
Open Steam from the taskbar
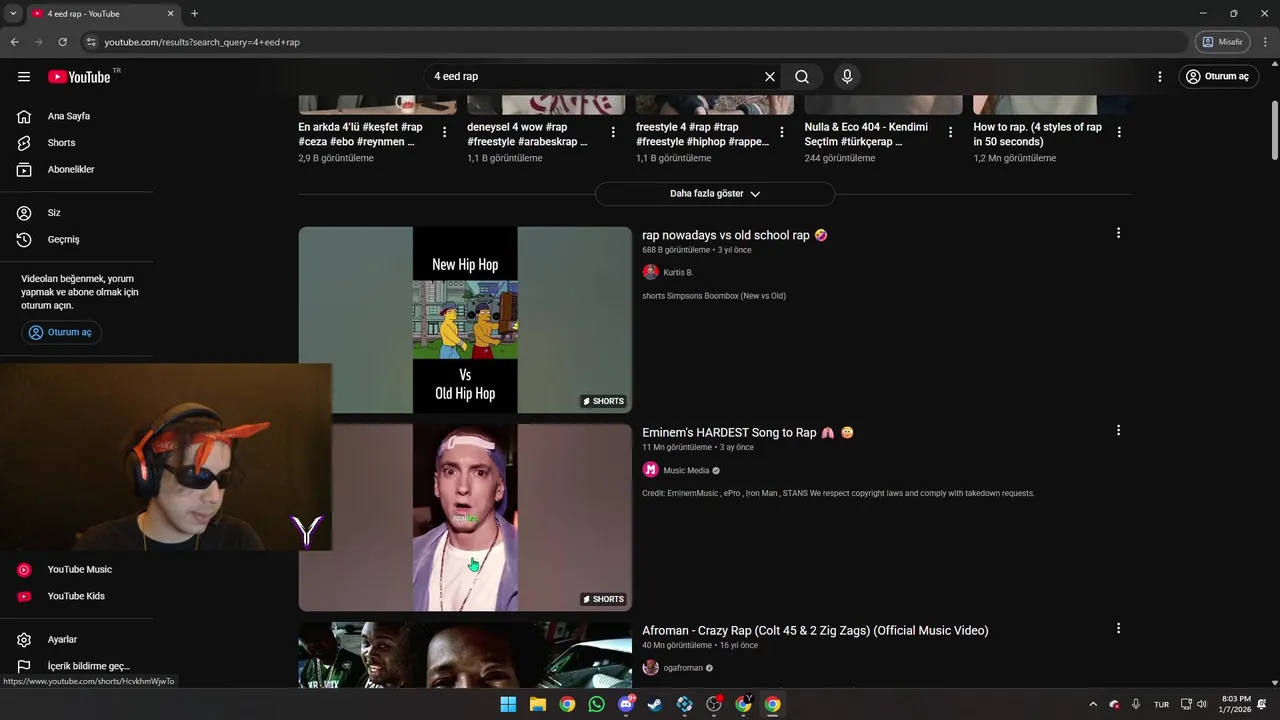pyautogui.click(x=655, y=704)
